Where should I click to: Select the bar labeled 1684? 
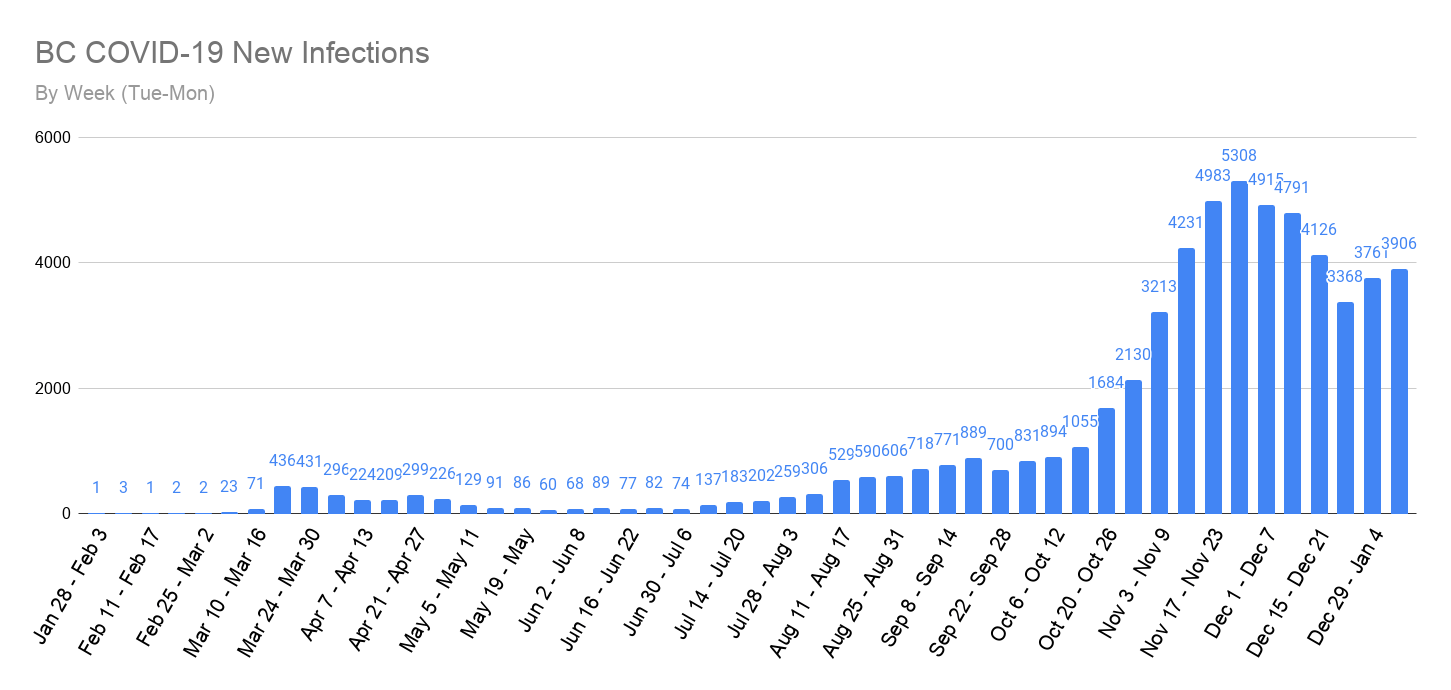[x=1106, y=461]
